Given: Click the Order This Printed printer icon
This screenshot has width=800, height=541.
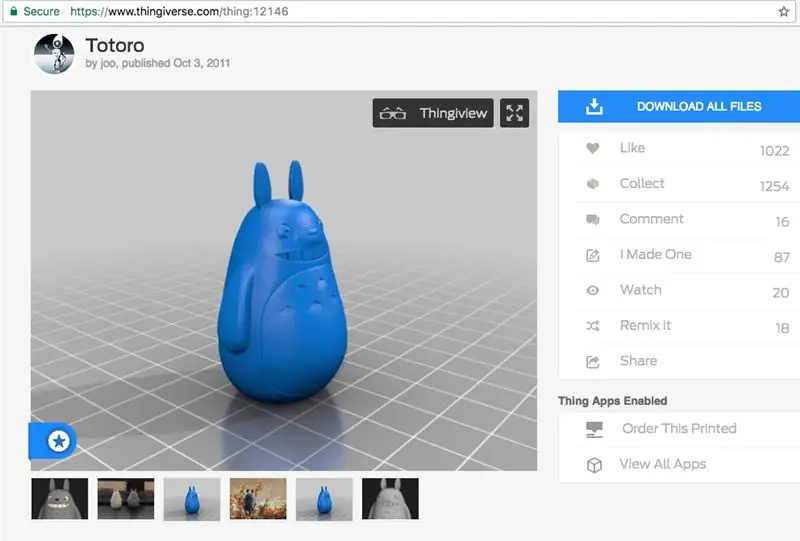Looking at the screenshot, I should tap(594, 430).
